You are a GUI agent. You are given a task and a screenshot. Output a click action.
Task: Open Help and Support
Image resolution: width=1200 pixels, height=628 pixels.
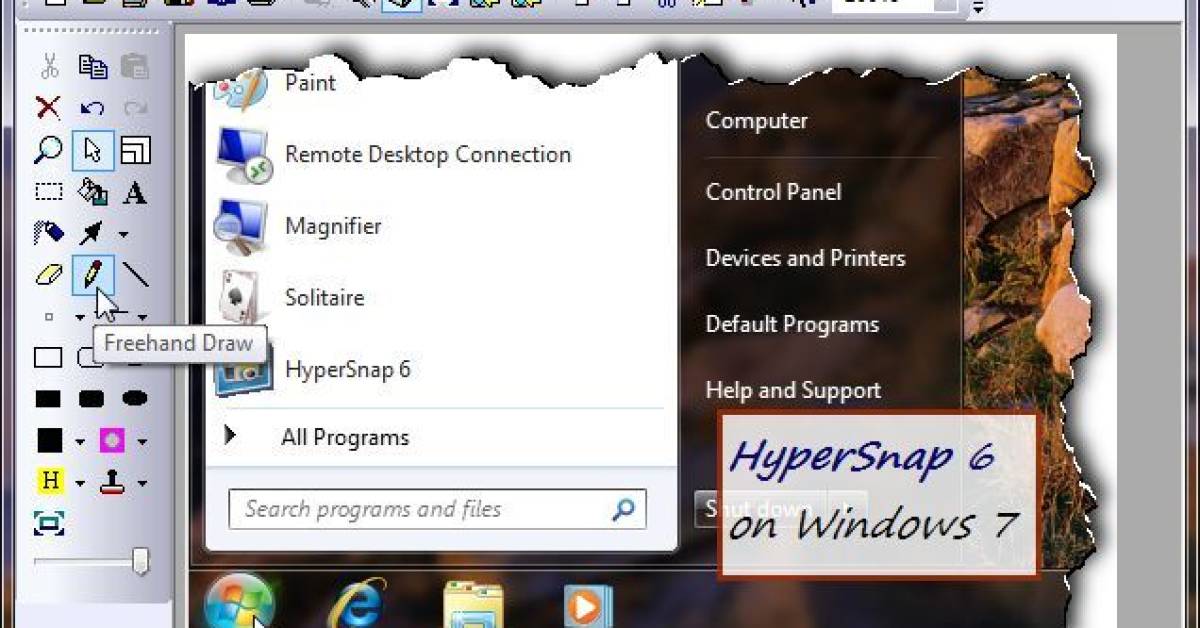792,390
